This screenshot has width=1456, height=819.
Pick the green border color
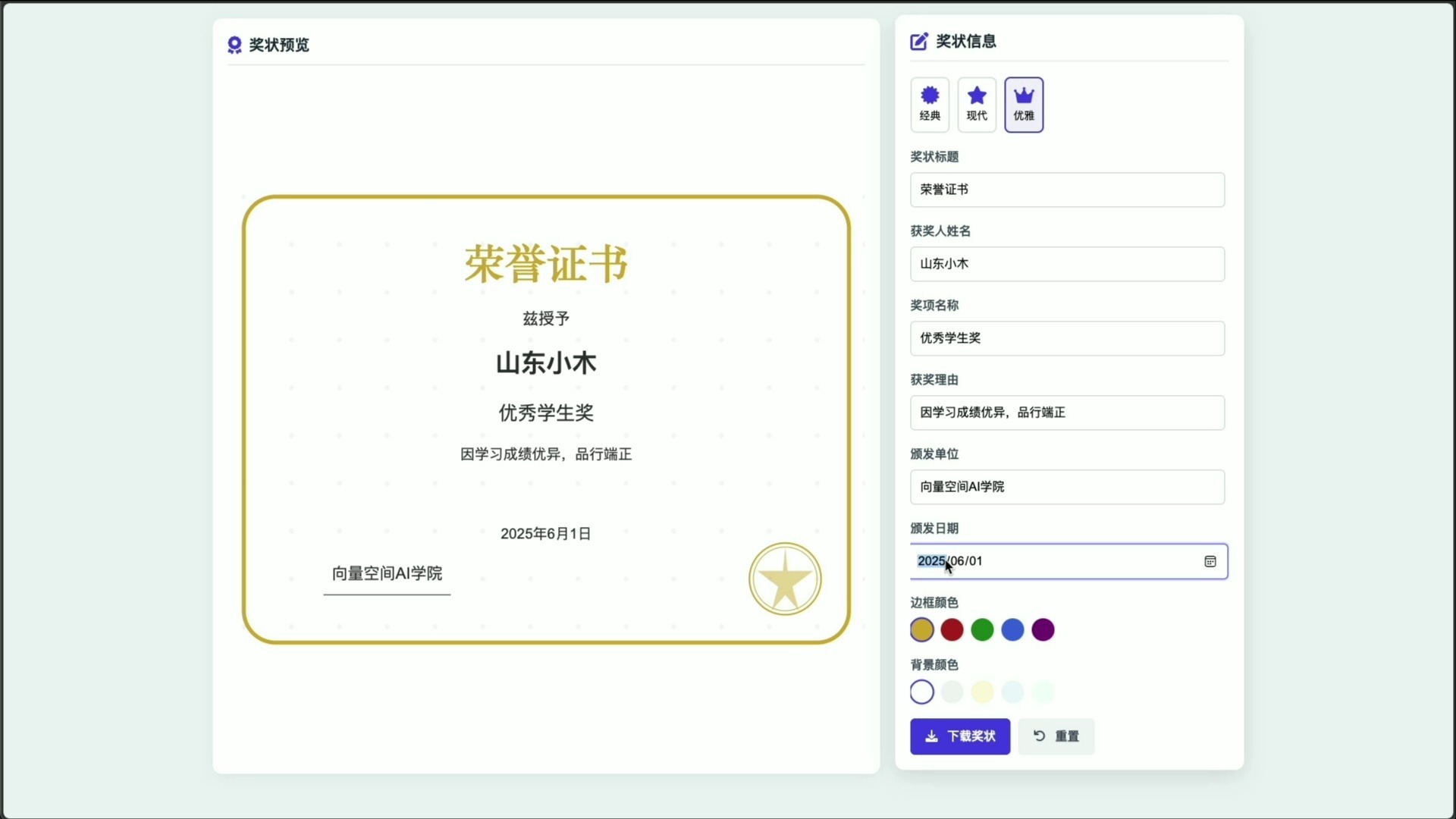tap(983, 629)
